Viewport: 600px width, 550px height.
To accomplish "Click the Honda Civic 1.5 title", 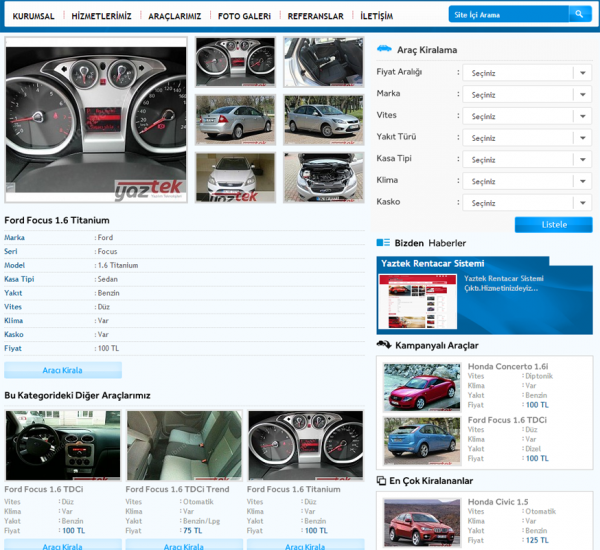I will point(498,502).
